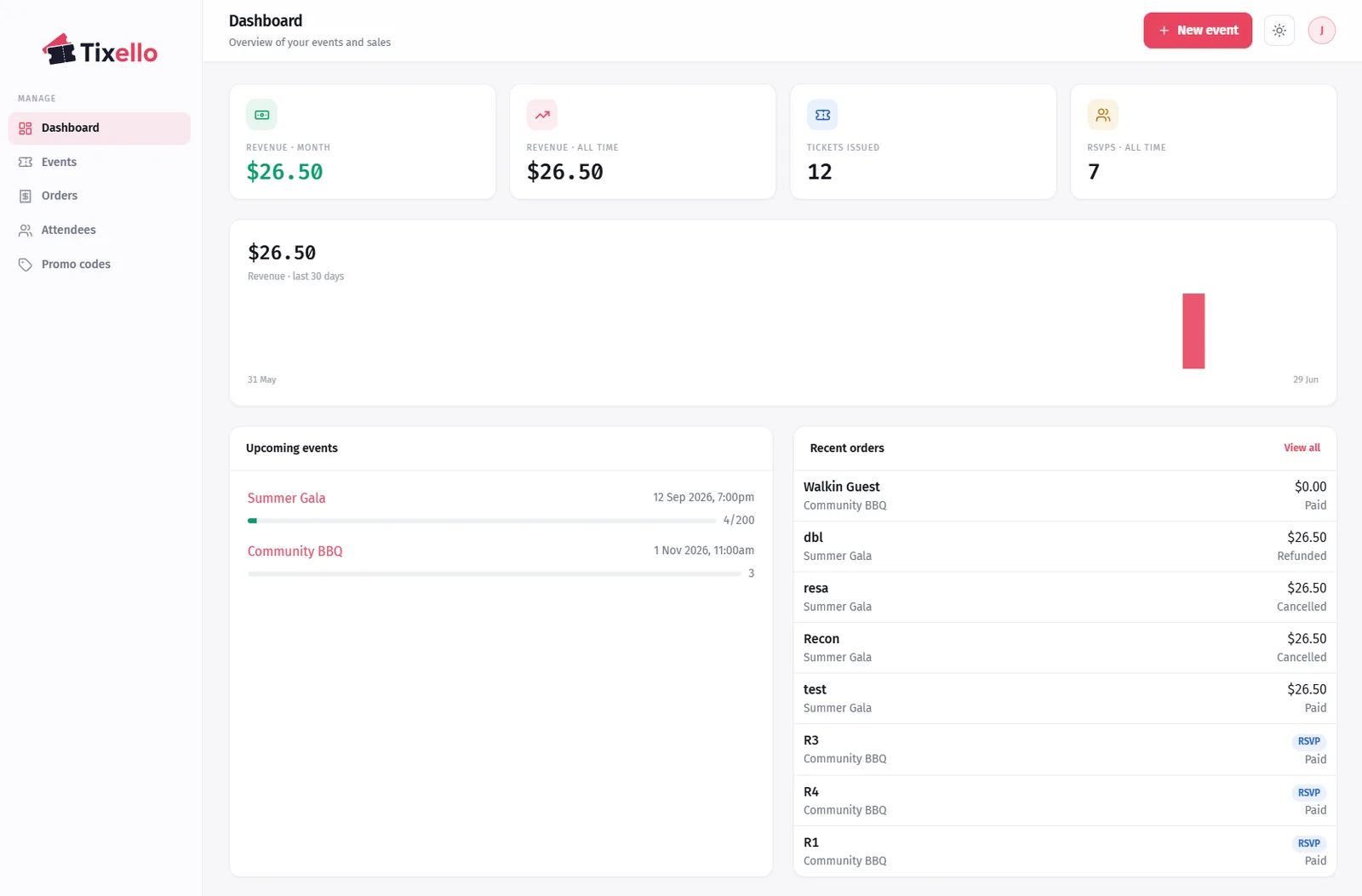Click the RSVP badge on R4 order
This screenshot has height=896, width=1362.
pos(1308,793)
